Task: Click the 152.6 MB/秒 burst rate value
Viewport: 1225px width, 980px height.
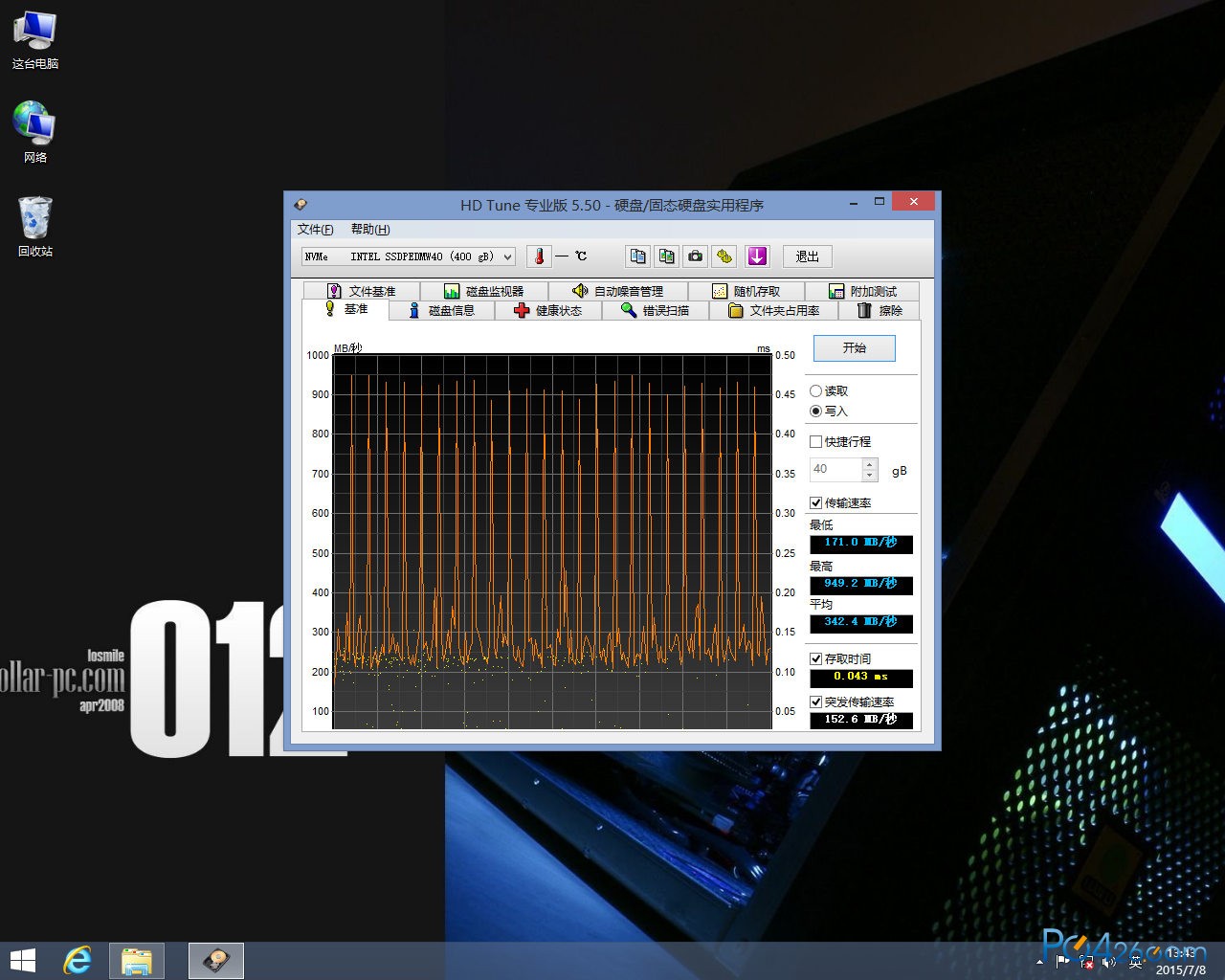Action: point(861,720)
